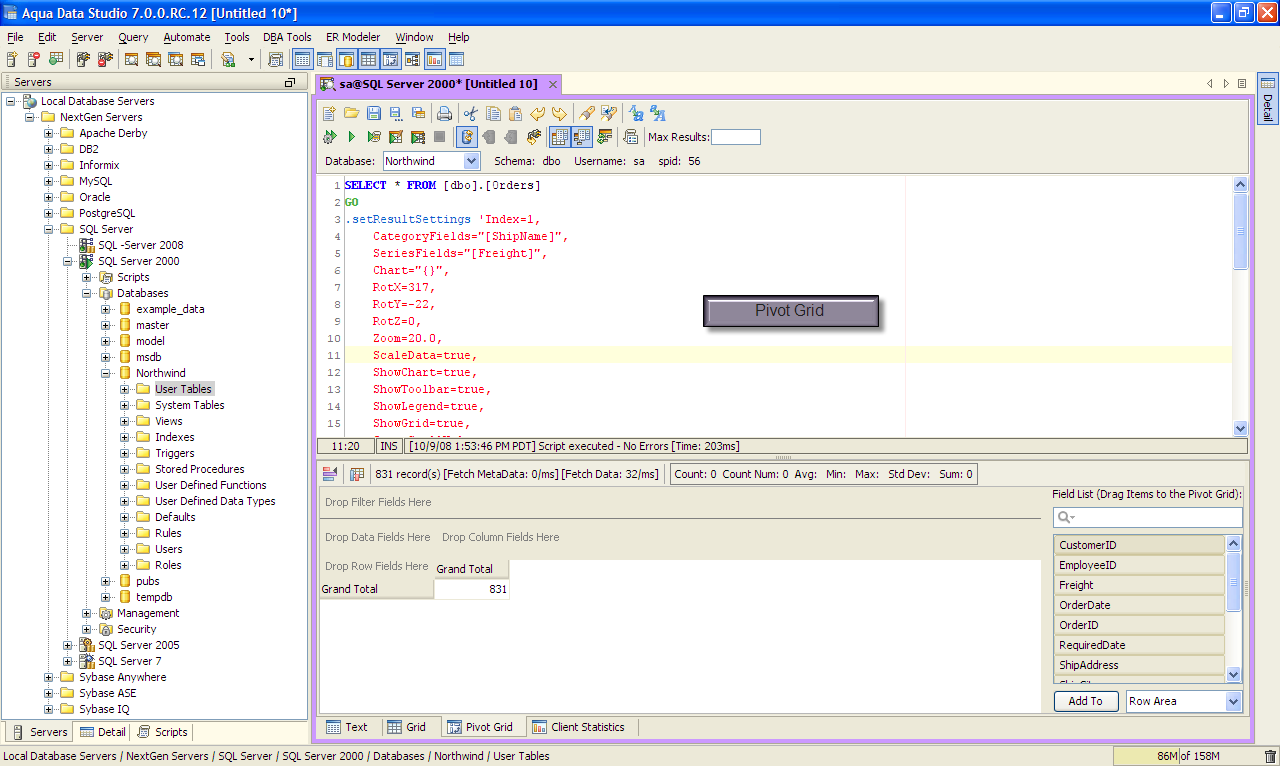Click the Print icon in editor toolbar
1280x766 pixels.
pos(444,113)
